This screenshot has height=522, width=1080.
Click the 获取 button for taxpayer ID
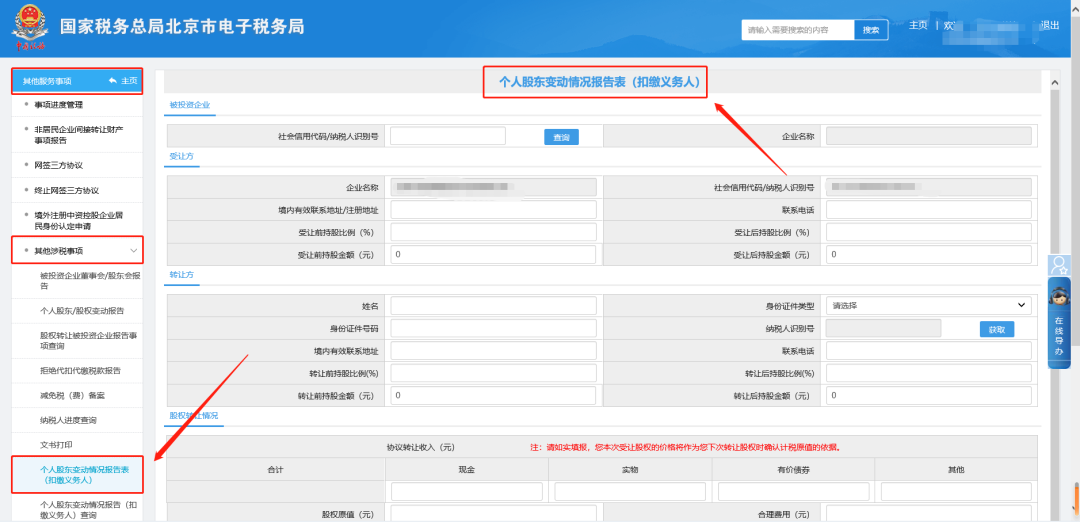[x=997, y=329]
